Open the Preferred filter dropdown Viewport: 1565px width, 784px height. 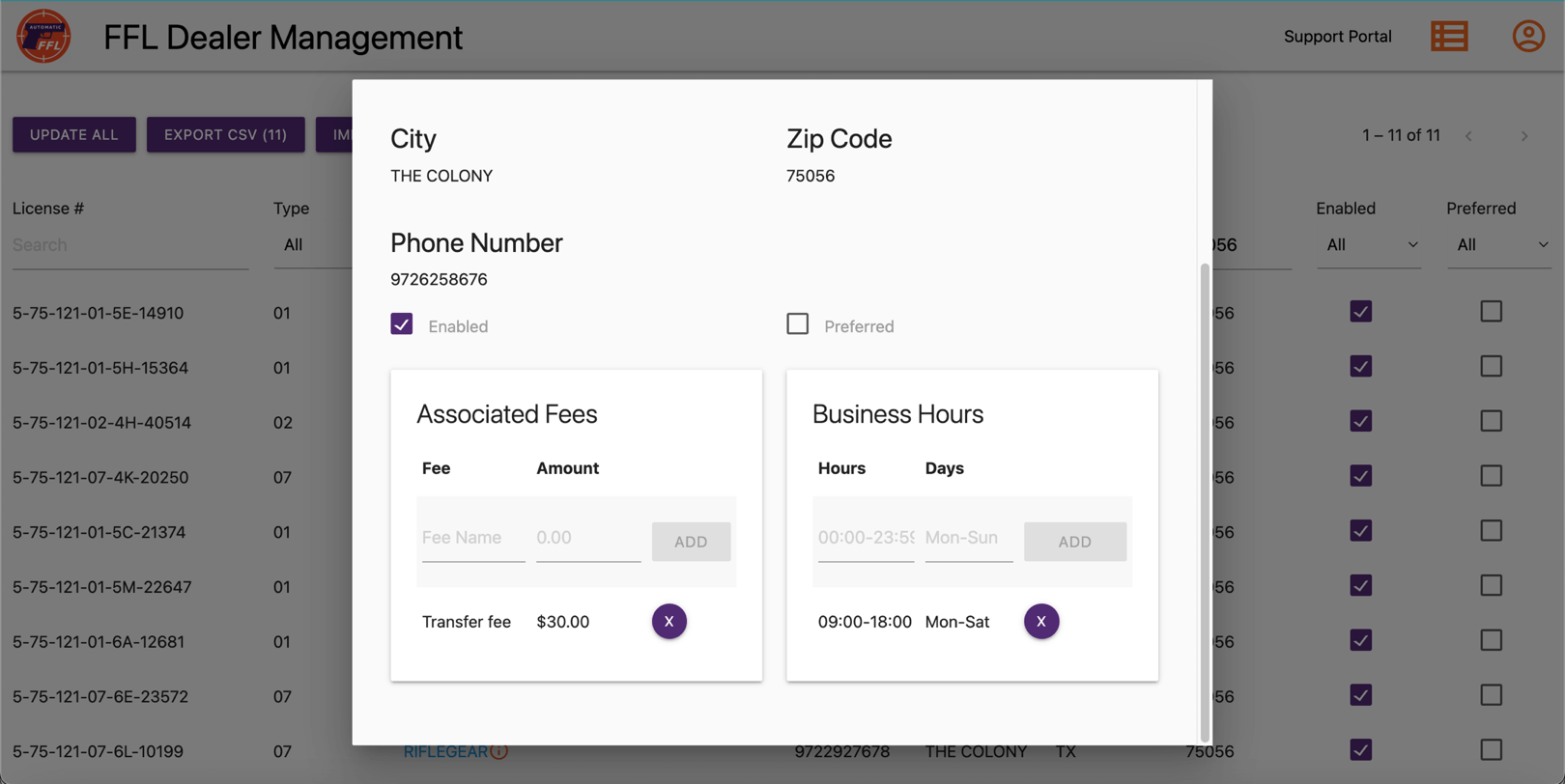pyautogui.click(x=1500, y=245)
